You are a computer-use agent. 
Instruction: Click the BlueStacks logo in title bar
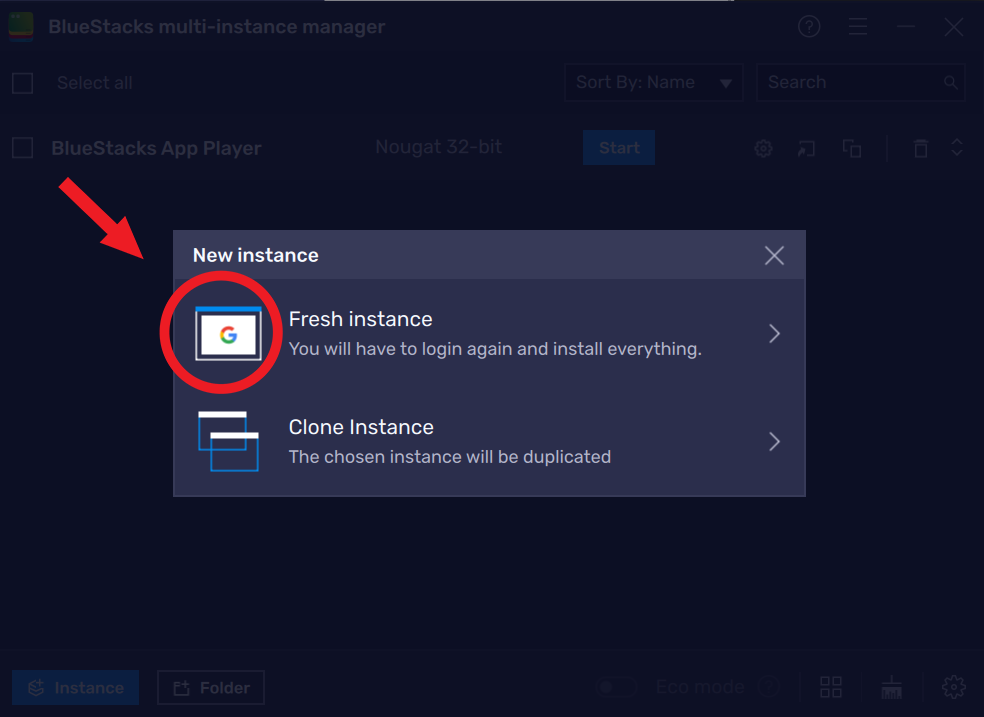[x=21, y=26]
